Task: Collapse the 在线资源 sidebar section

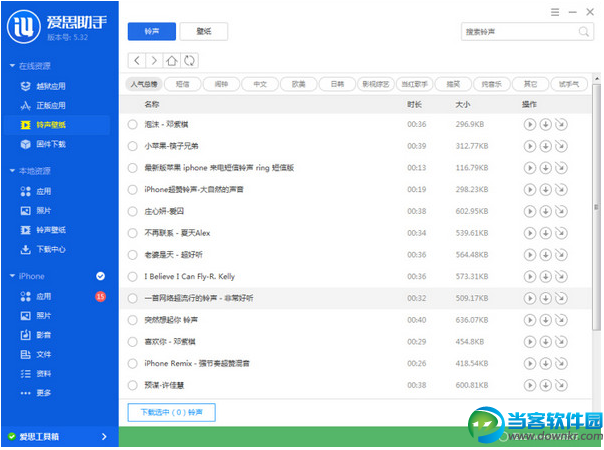Action: coord(10,66)
